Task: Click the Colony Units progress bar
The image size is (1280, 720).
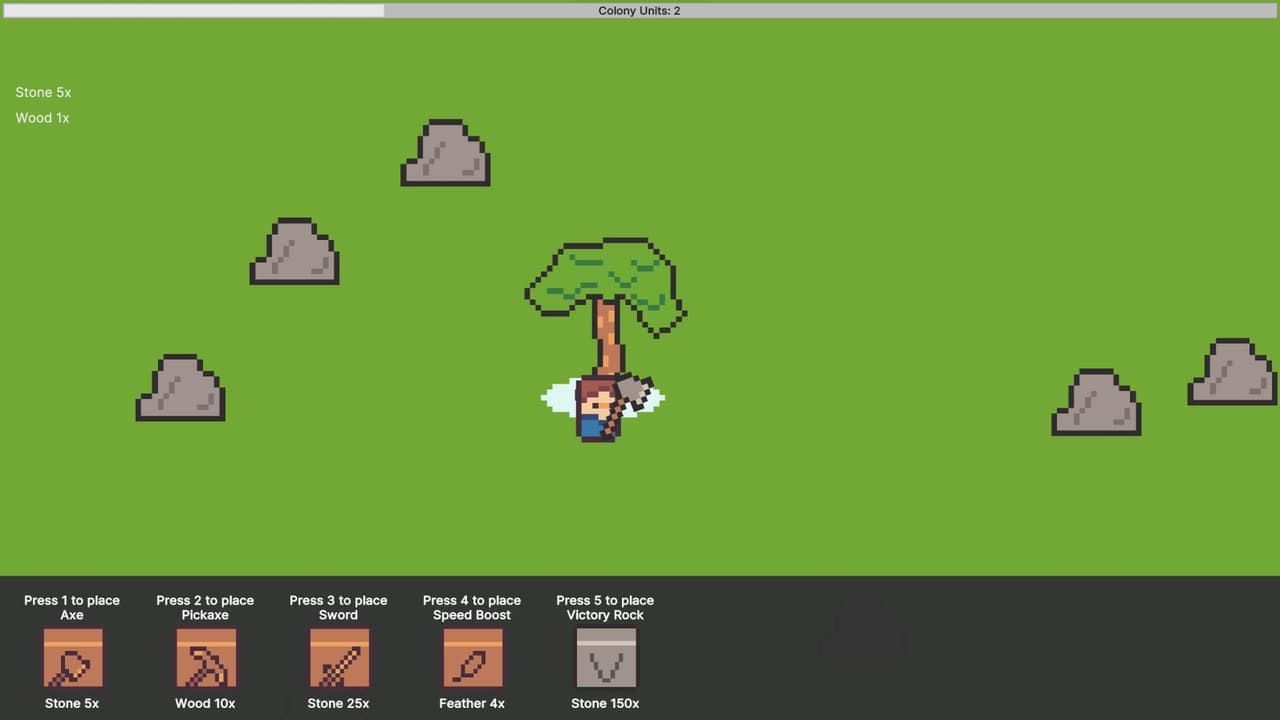Action: (x=640, y=11)
